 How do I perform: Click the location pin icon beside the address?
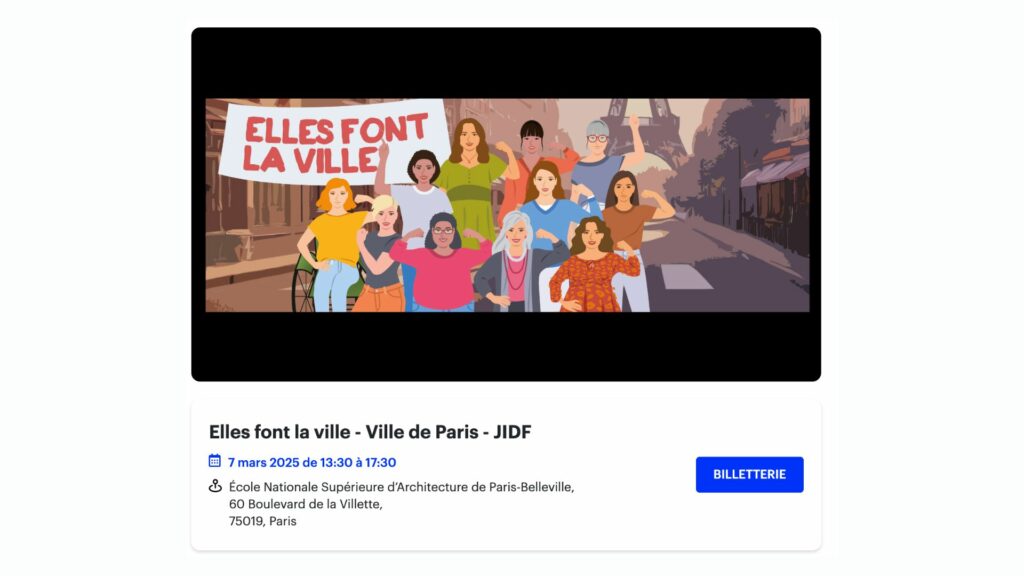(x=215, y=486)
